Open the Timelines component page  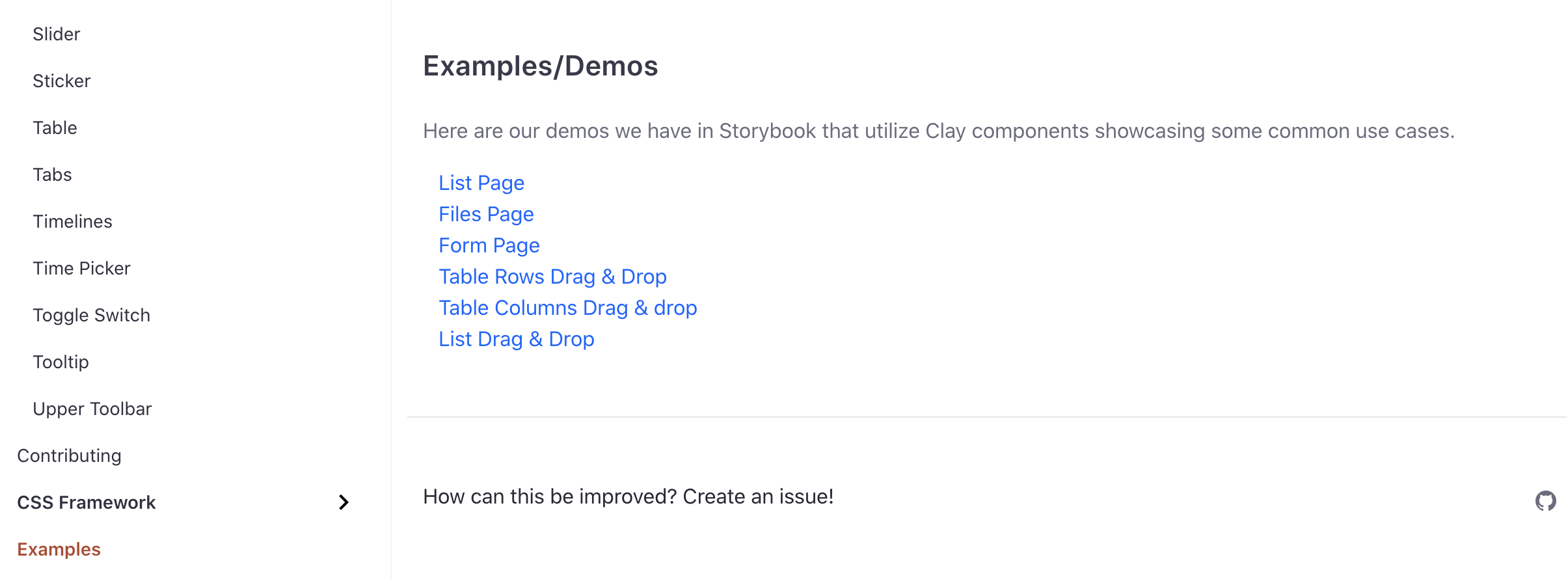click(x=72, y=221)
